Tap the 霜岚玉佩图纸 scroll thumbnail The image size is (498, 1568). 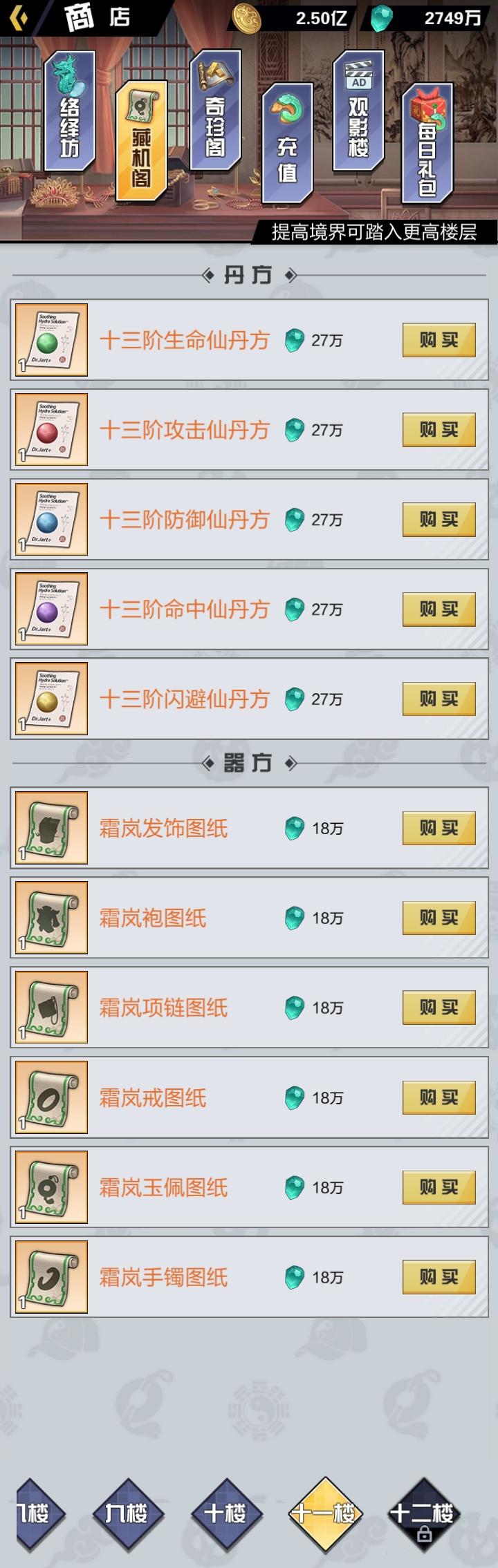pos(51,1187)
